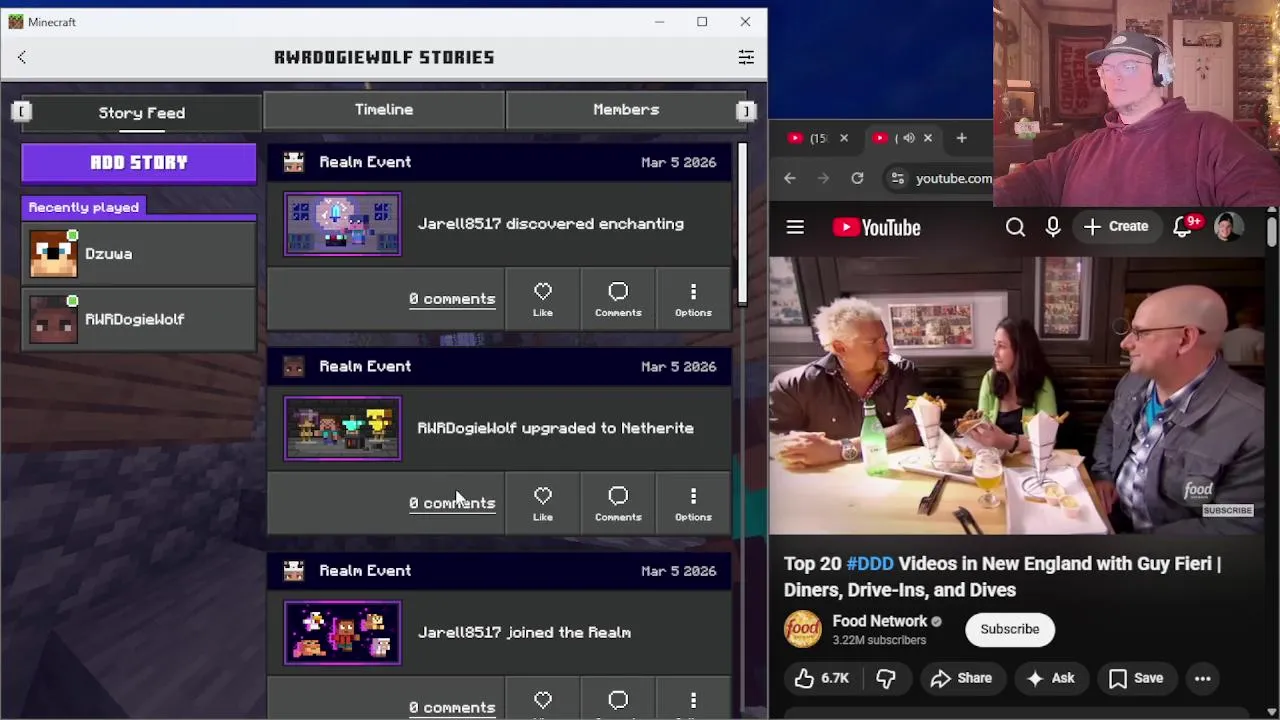Click browser back arrow
1280x720 pixels.
click(790, 178)
